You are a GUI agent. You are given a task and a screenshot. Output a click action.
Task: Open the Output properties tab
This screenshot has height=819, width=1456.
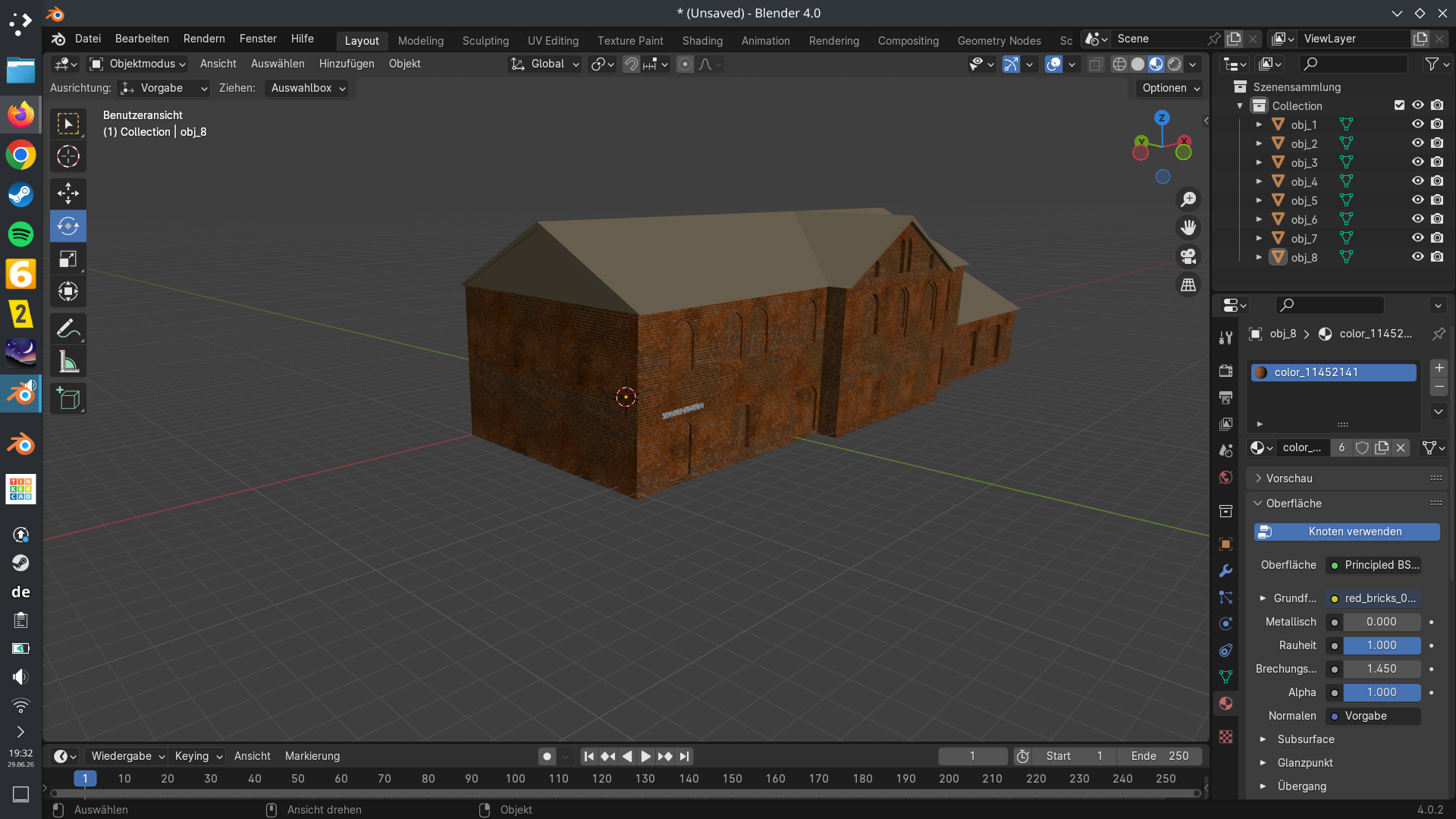(x=1225, y=397)
